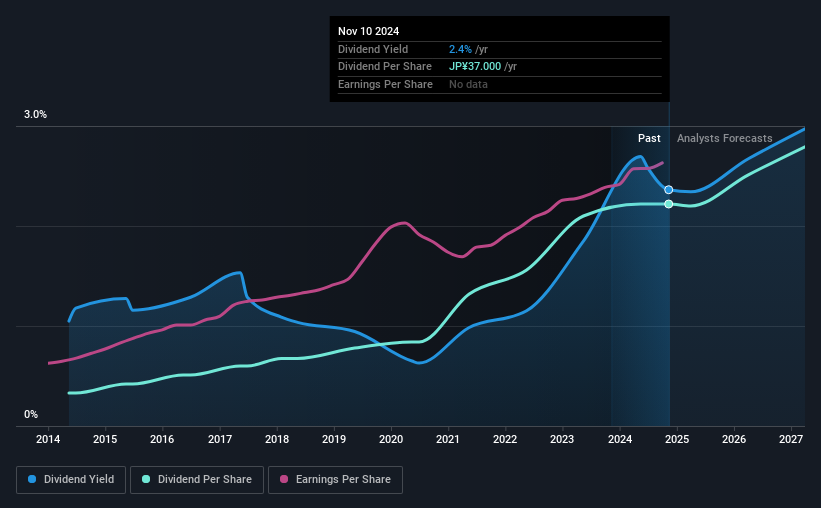
Task: Click the 2023 label on the time axis
Action: 562,439
